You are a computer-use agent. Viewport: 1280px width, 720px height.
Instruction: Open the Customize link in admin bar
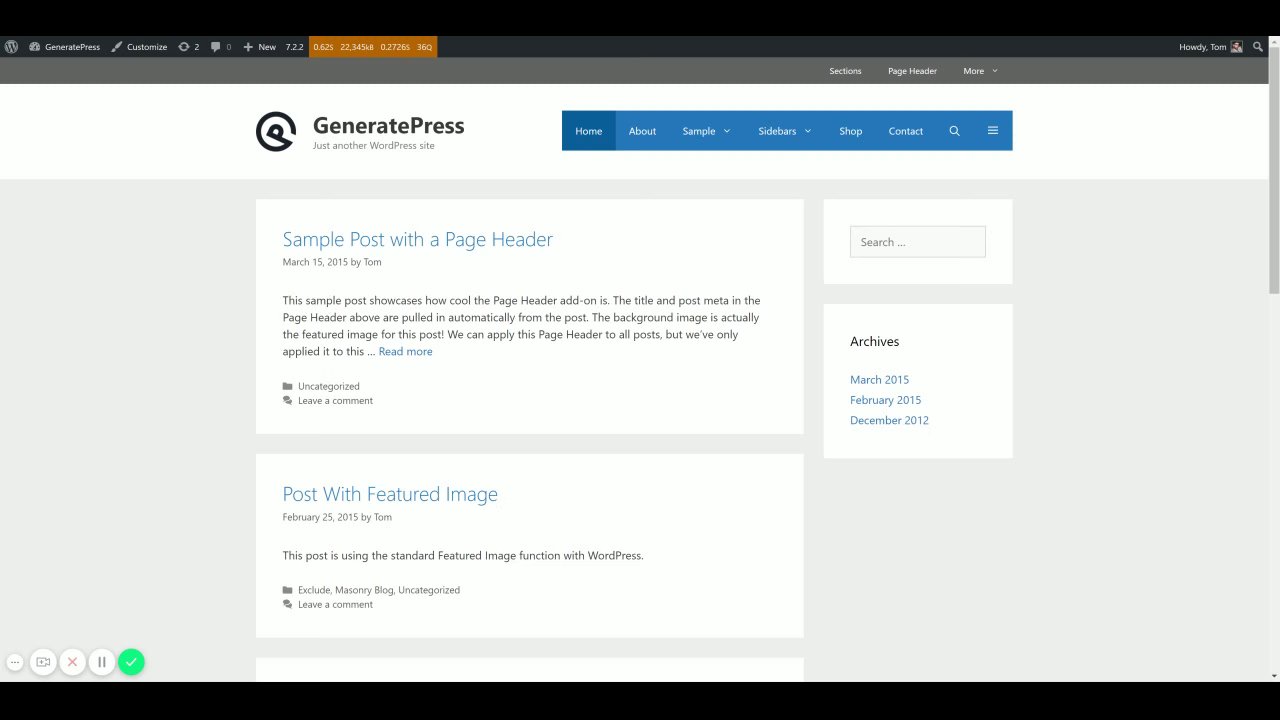tap(139, 47)
